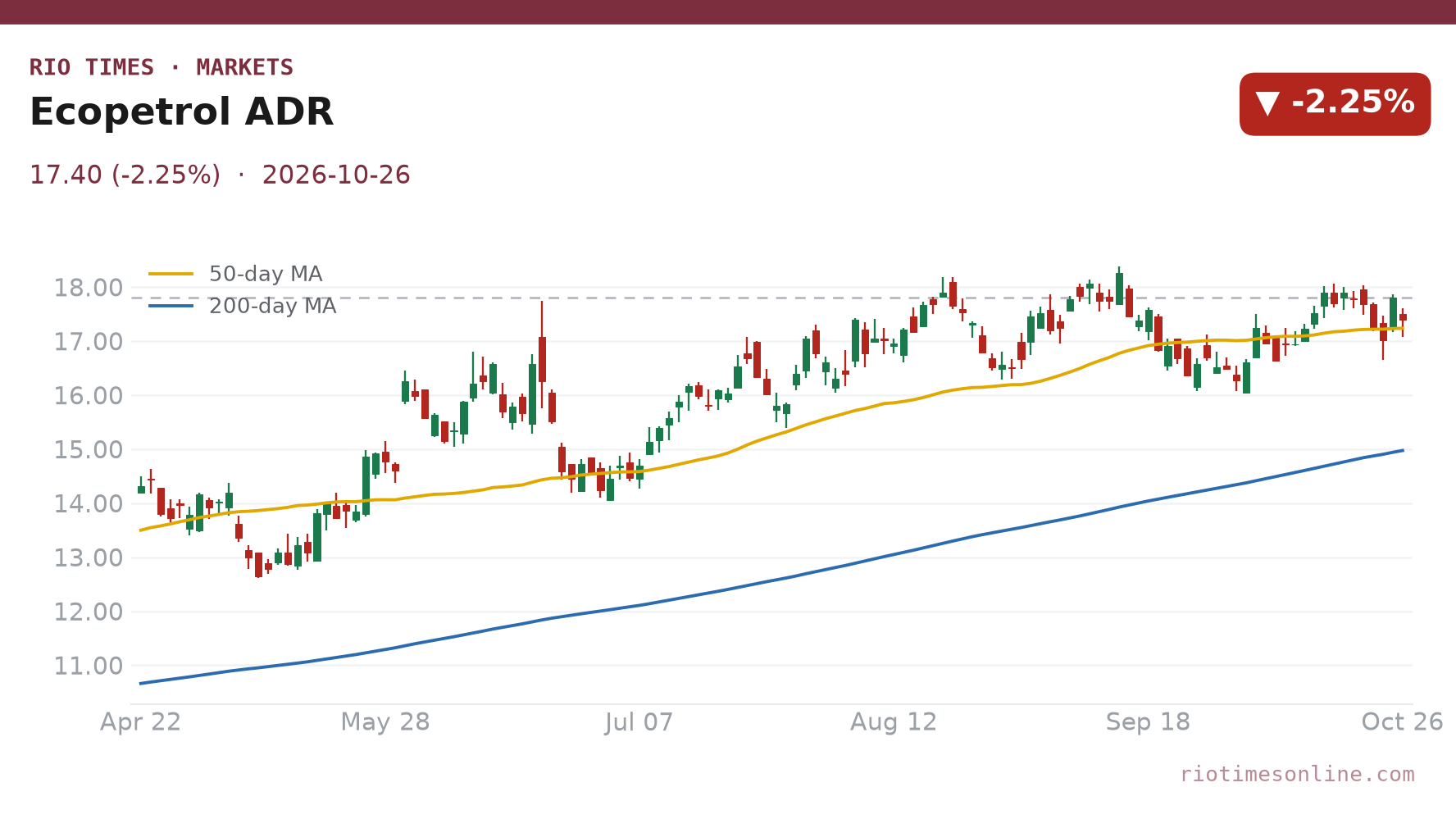The width and height of the screenshot is (1456, 819).
Task: Click the 2026-10-26 date text
Action: pos(336,175)
